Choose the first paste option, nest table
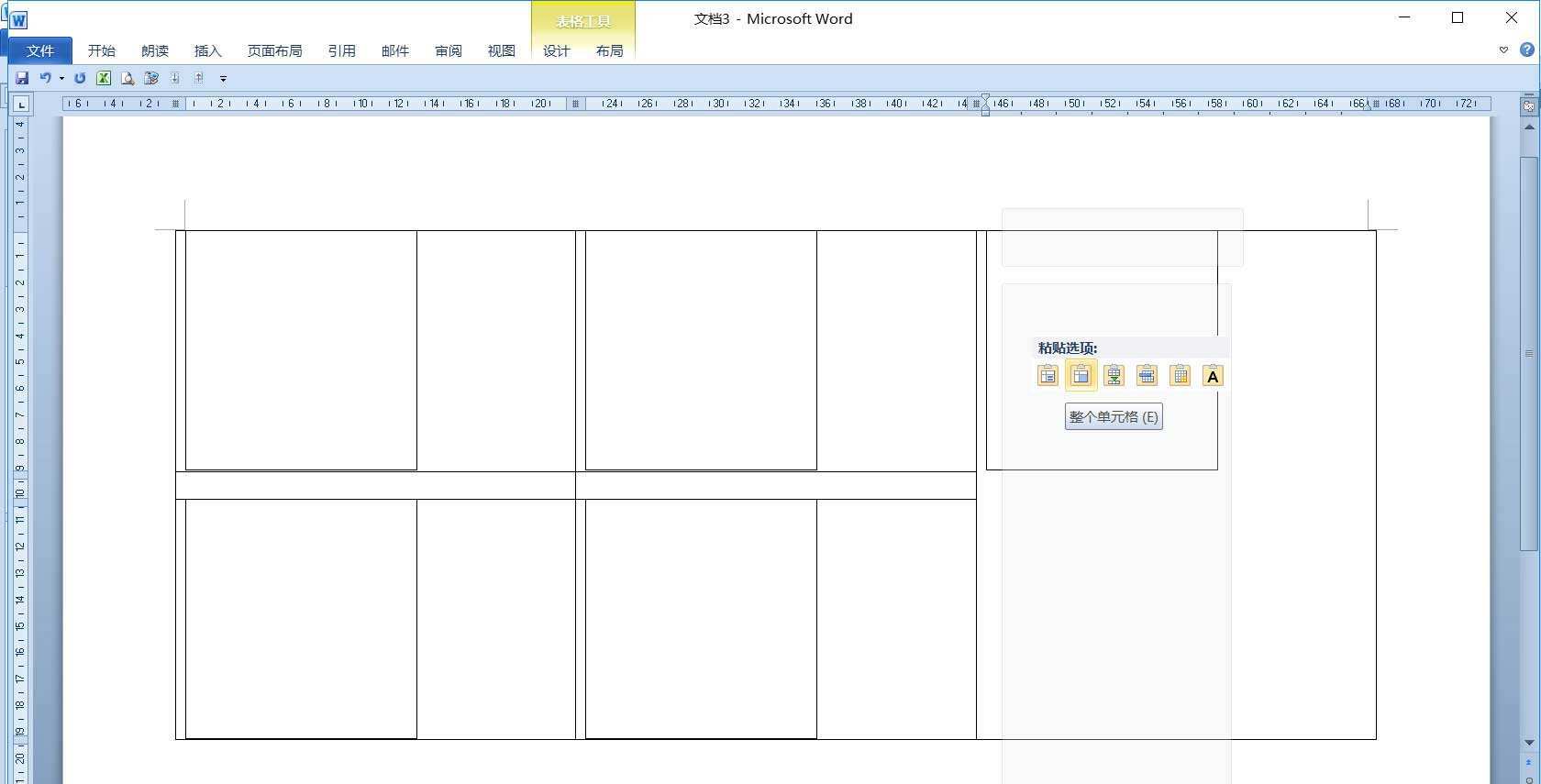 point(1048,375)
